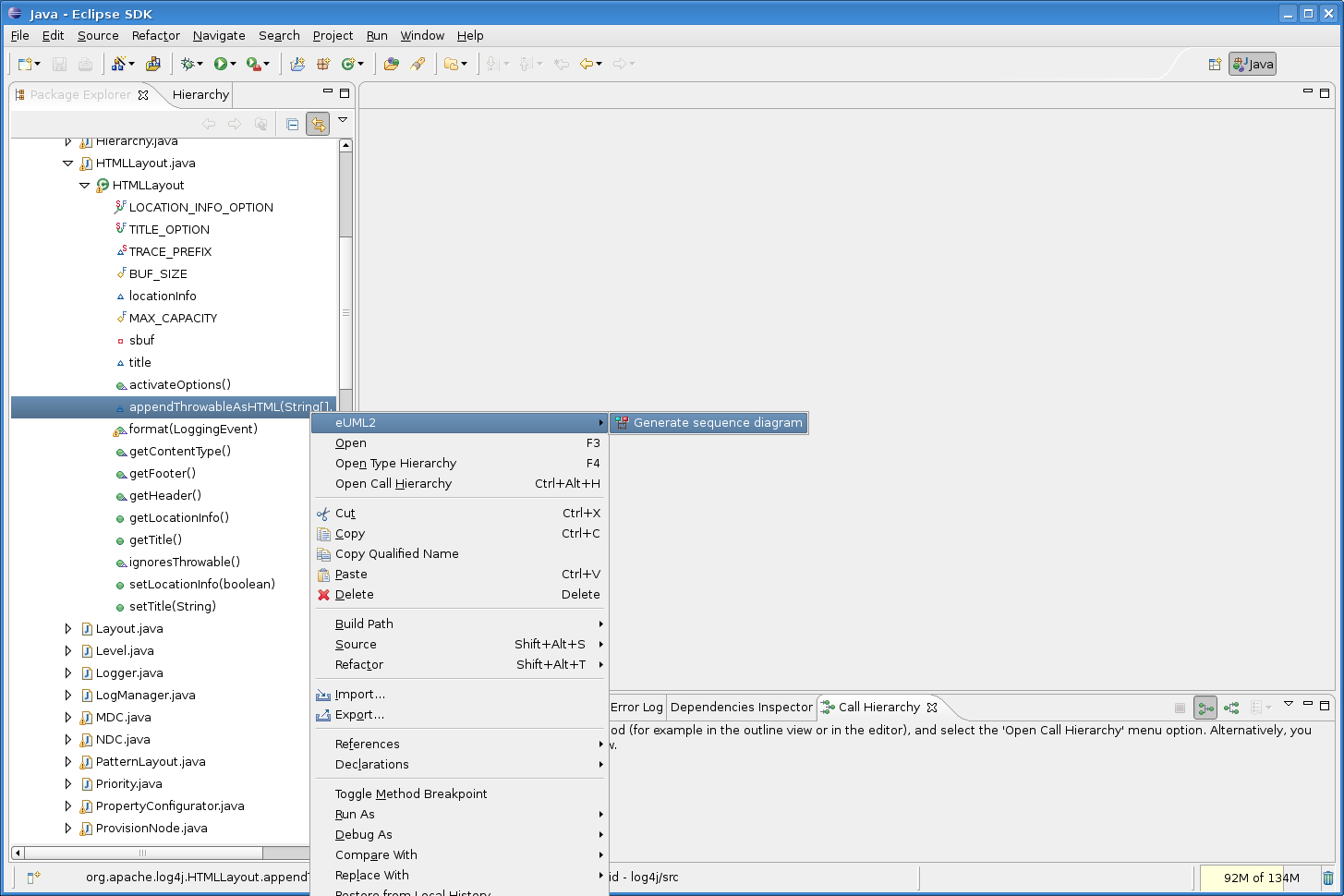Show the Callee Hierarchy in Call Hierarchy view

(x=1231, y=708)
